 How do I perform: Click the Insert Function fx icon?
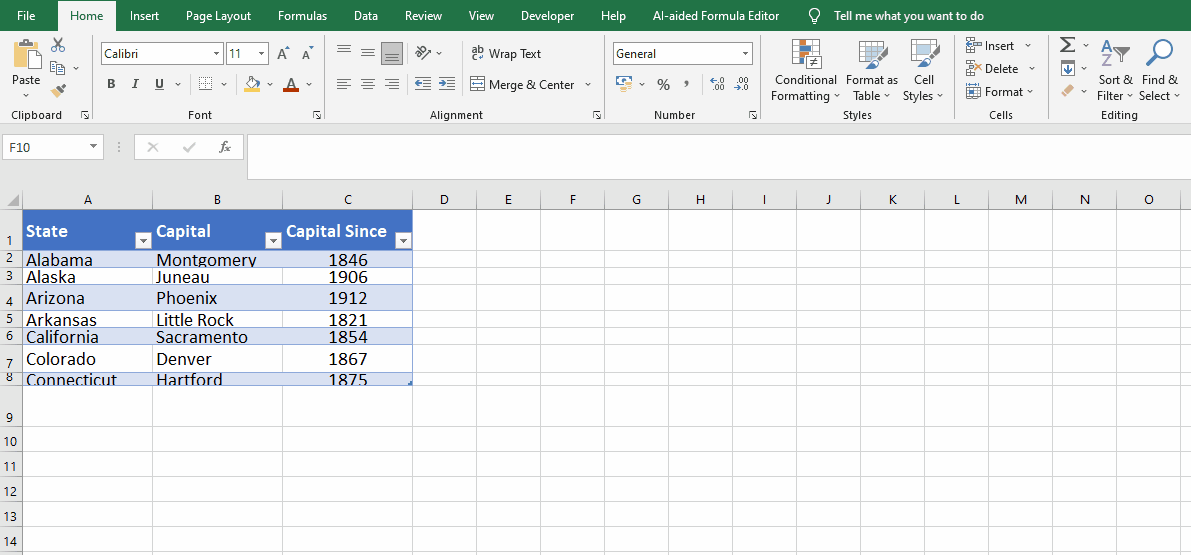pyautogui.click(x=225, y=147)
